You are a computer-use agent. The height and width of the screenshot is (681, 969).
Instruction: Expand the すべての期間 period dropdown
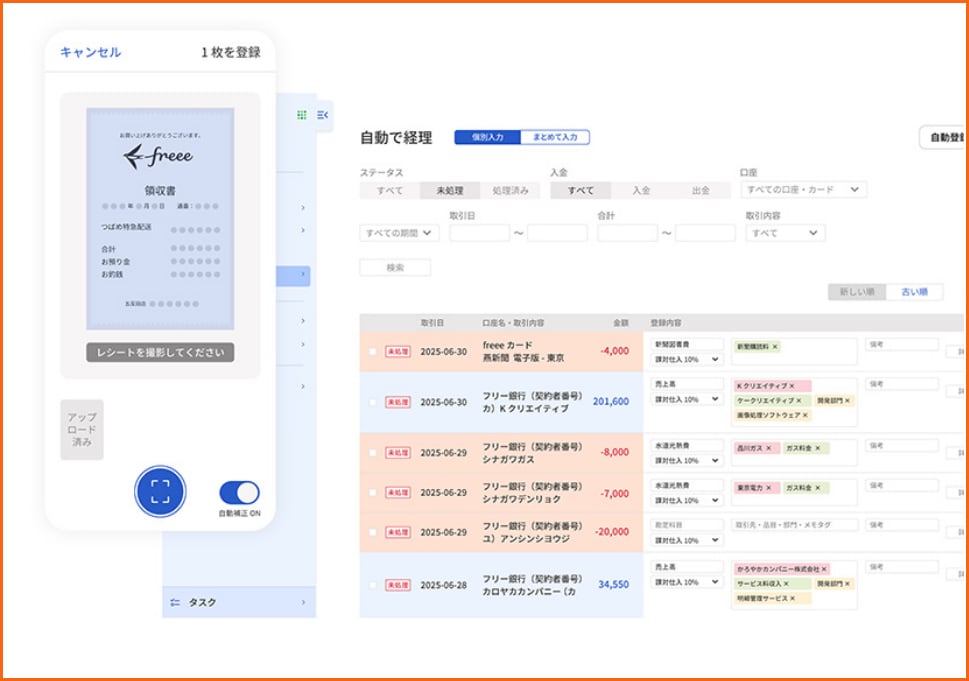[399, 233]
